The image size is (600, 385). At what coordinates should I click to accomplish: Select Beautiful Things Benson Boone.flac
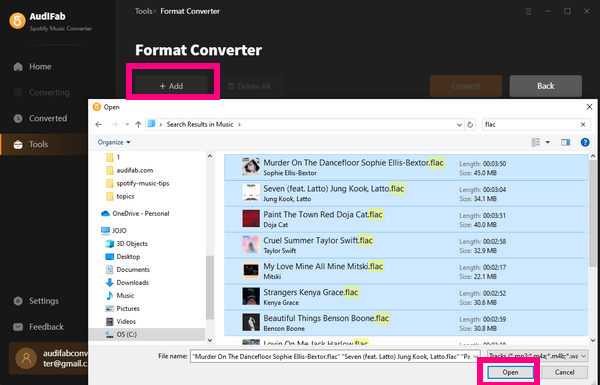(x=406, y=323)
